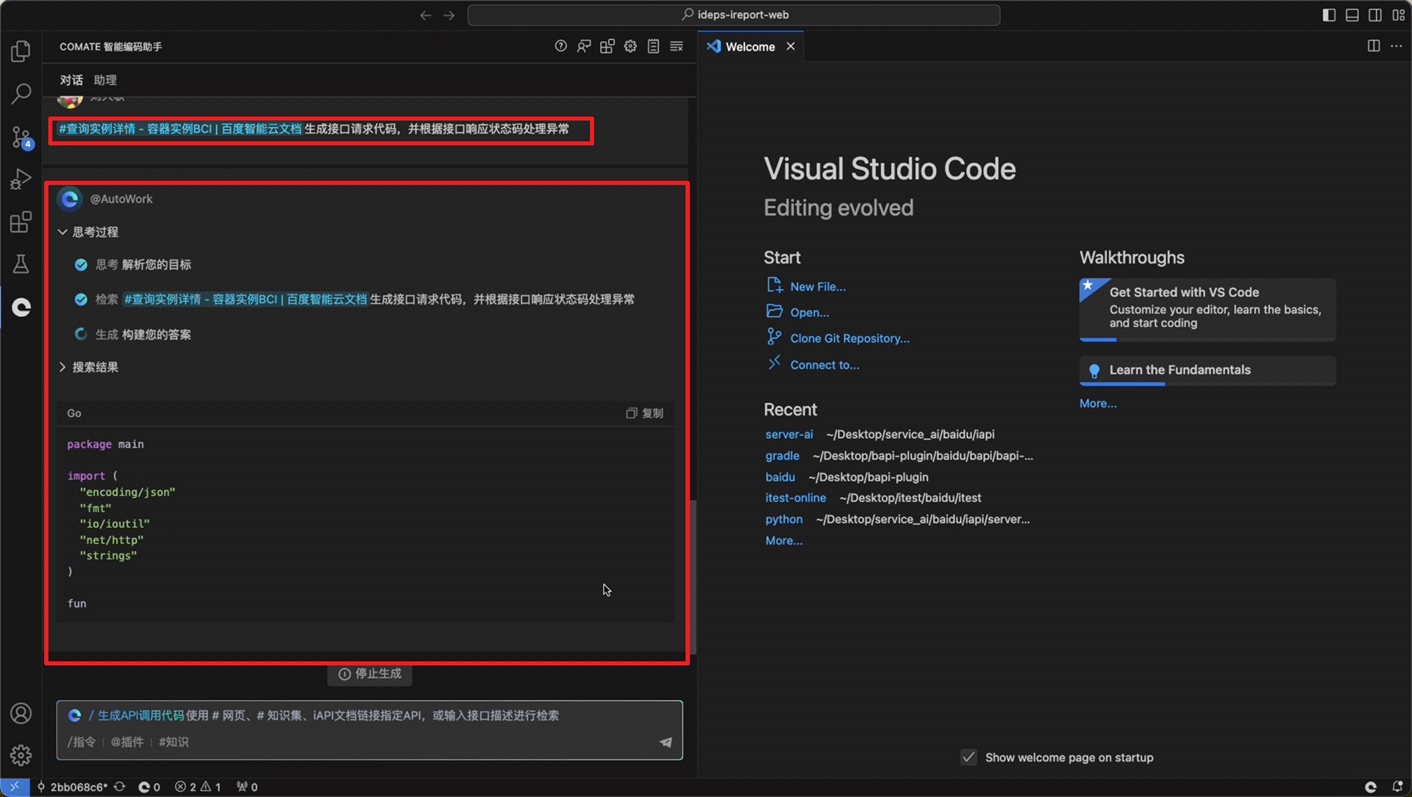Screen dimensions: 1412x797
Task: Open the plugin blocks icon in Comate header
Action: (x=607, y=46)
